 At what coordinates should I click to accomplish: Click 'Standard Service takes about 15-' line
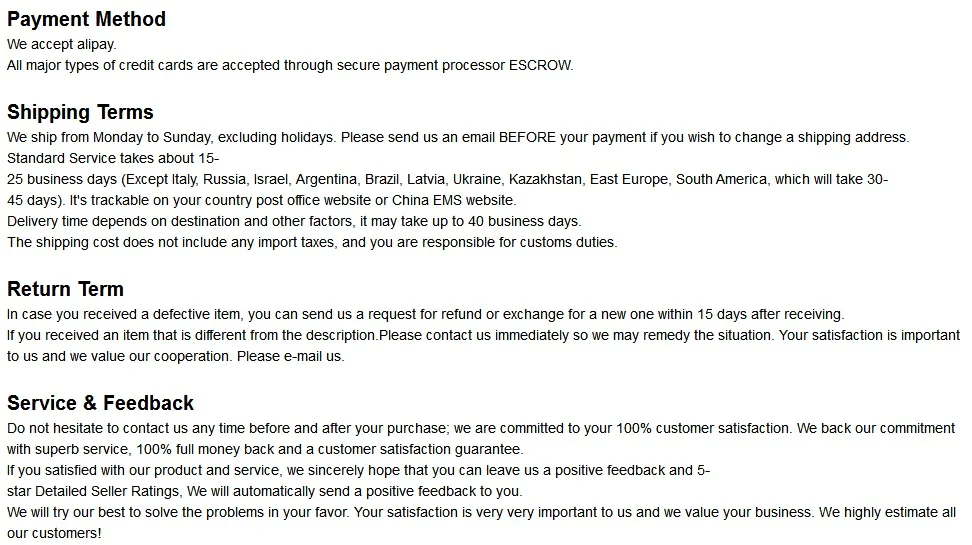click(113, 159)
